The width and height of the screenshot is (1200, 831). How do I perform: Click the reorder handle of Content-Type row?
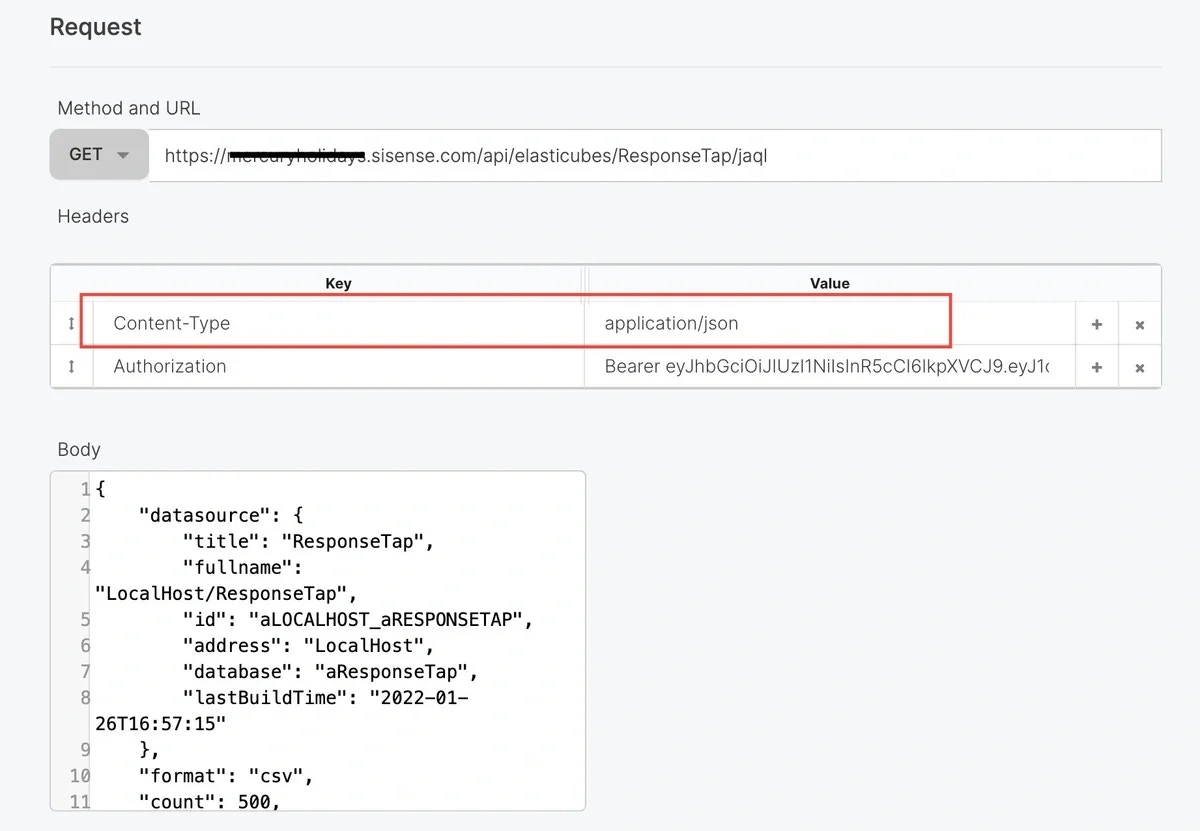tap(71, 324)
